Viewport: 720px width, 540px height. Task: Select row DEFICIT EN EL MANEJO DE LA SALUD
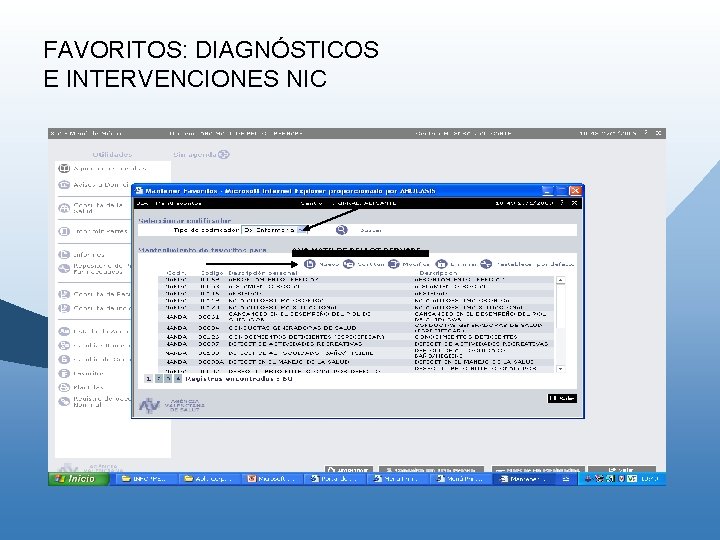[356, 362]
